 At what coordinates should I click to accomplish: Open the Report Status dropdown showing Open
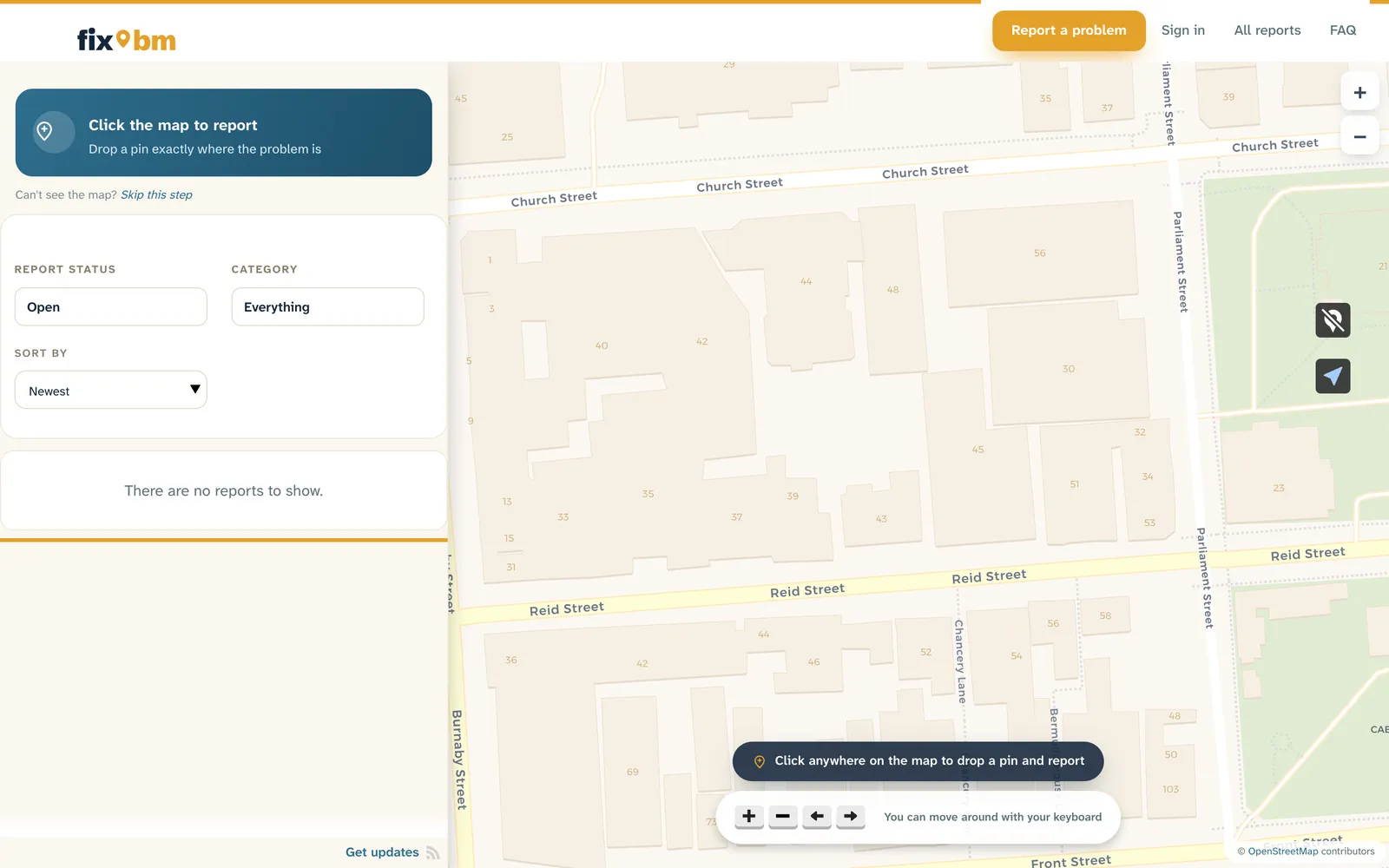pos(111,307)
